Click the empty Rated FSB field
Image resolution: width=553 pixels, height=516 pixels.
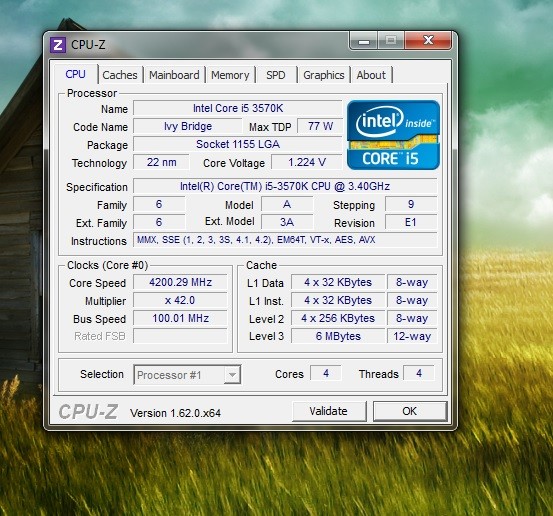click(180, 336)
